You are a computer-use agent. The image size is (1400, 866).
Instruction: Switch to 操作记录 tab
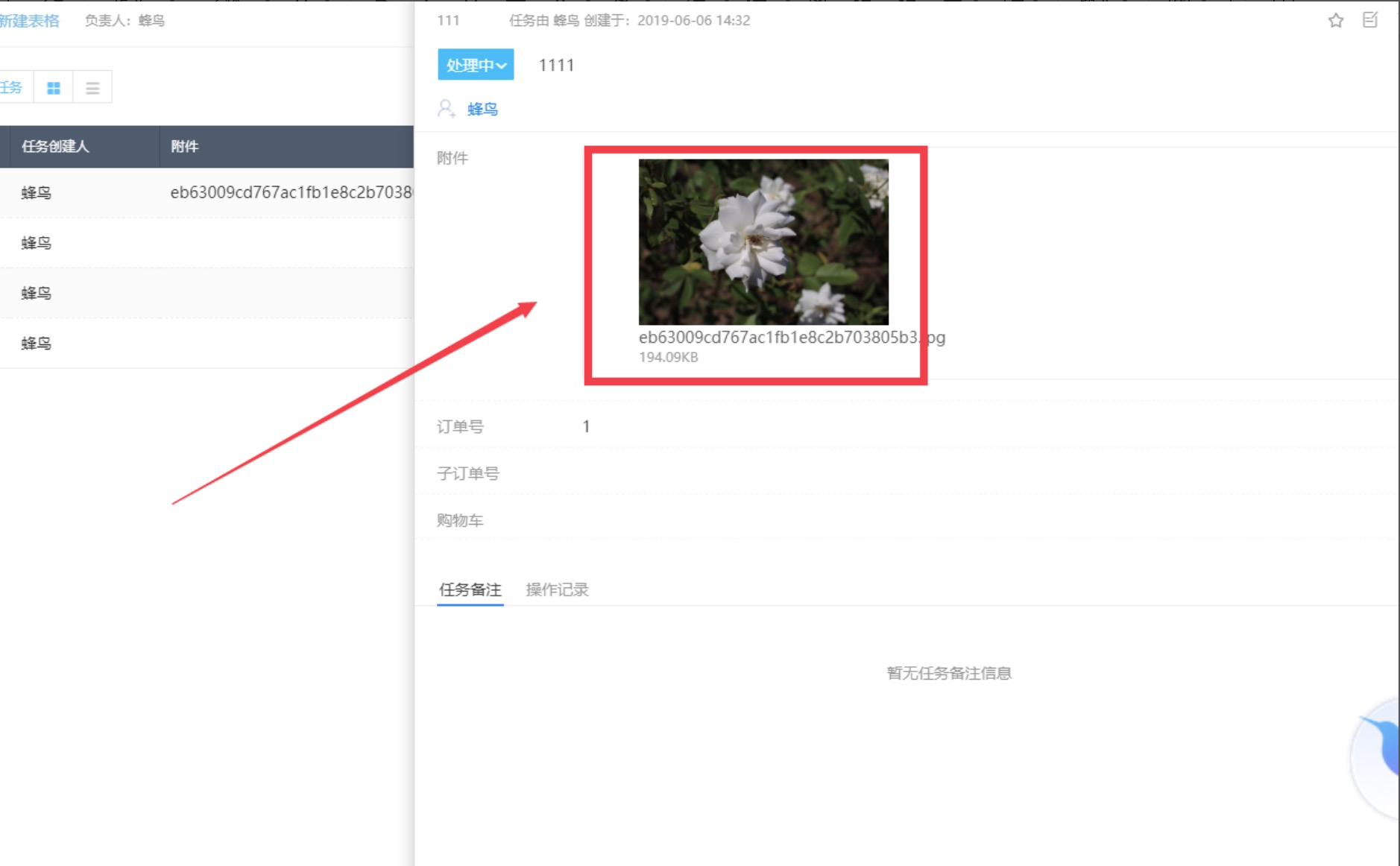click(557, 590)
